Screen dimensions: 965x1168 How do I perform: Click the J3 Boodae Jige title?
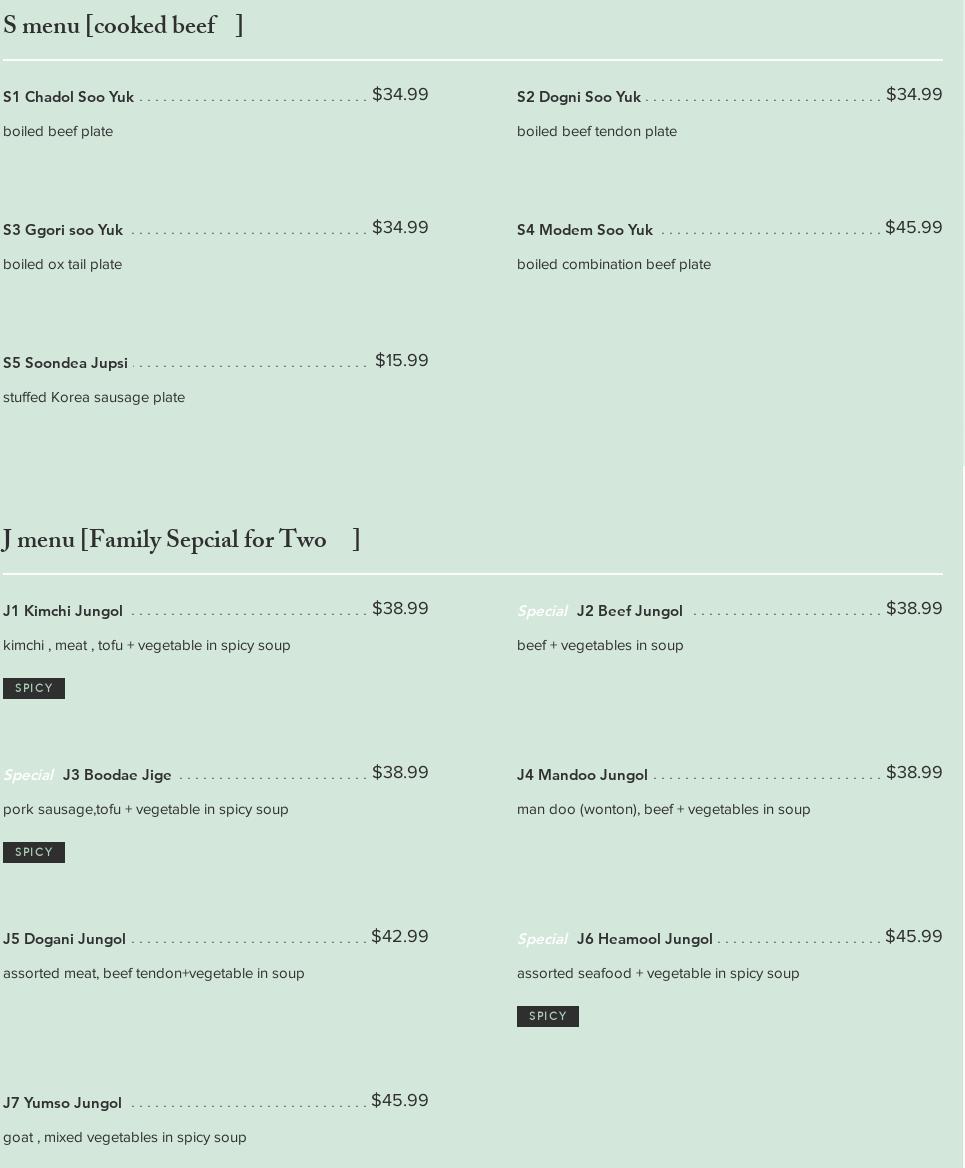point(117,775)
